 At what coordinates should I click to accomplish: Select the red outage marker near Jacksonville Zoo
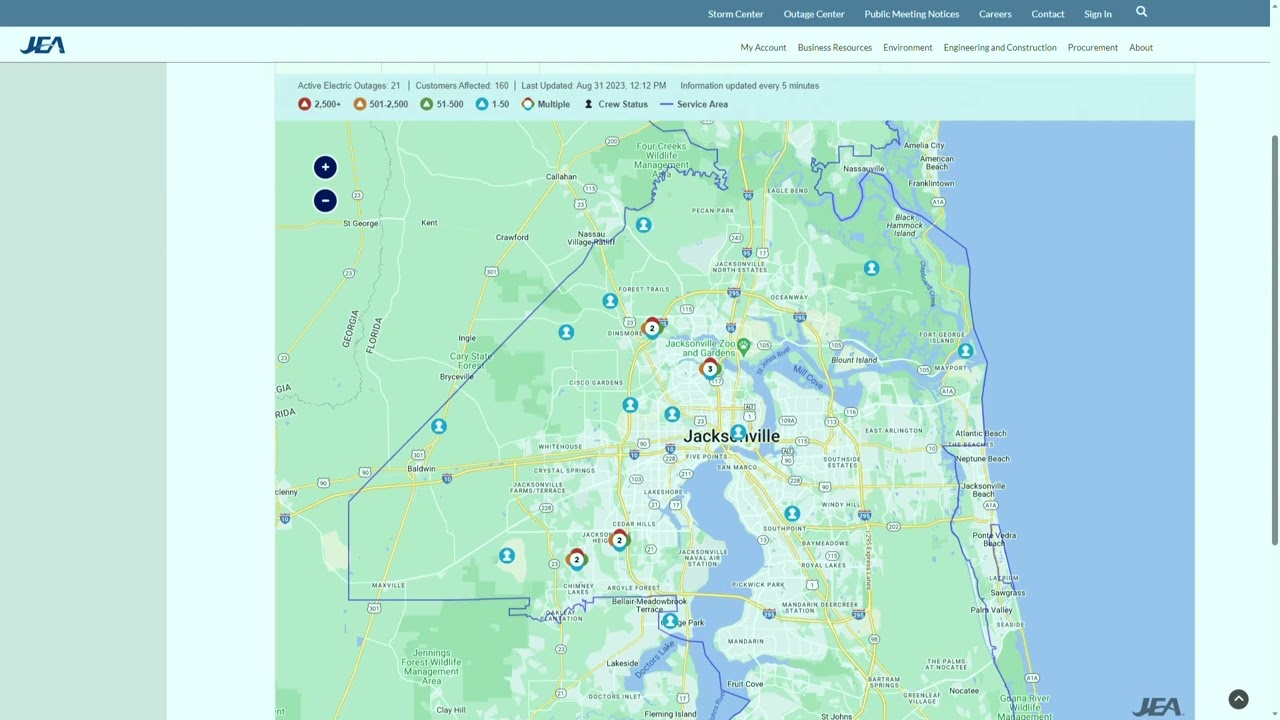point(652,327)
